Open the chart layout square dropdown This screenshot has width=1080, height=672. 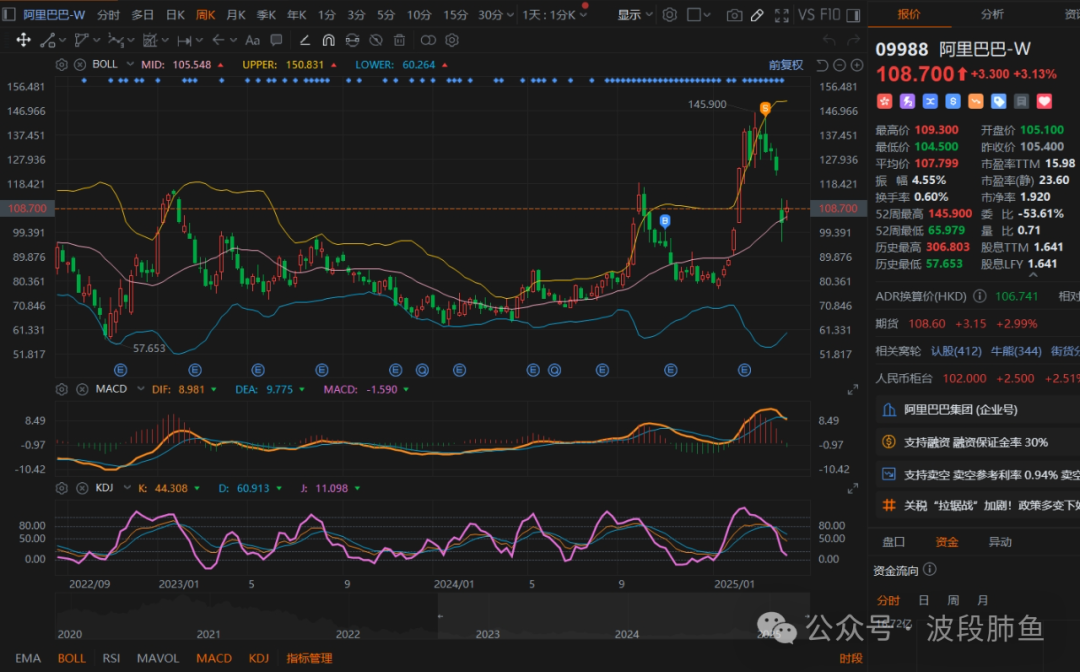(x=698, y=14)
